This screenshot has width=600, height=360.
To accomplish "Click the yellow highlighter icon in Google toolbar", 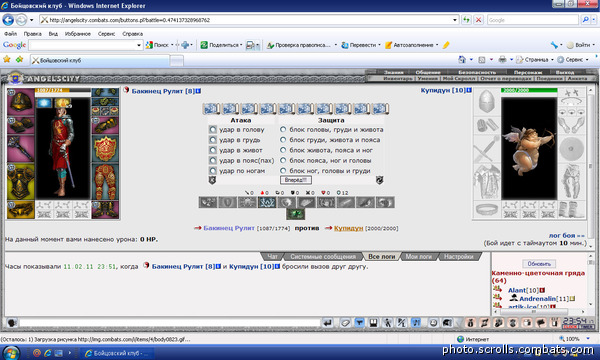I will pyautogui.click(x=446, y=45).
